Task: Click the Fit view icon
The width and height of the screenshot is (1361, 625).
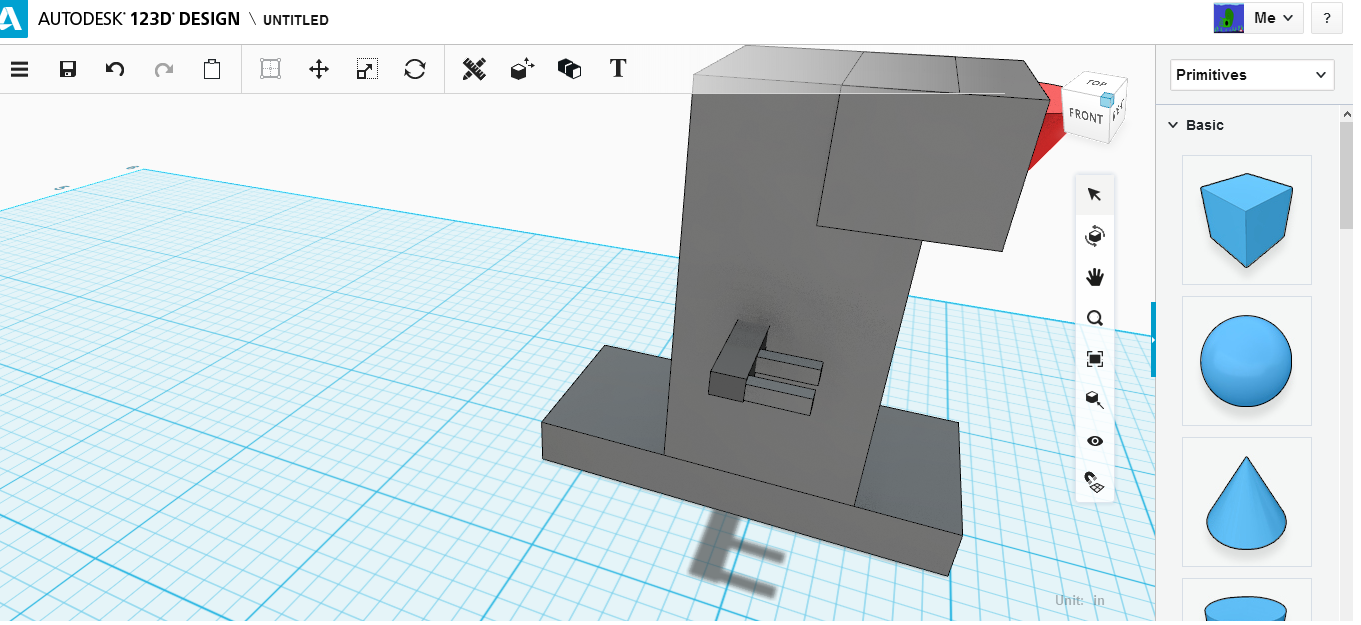Action: (1094, 359)
